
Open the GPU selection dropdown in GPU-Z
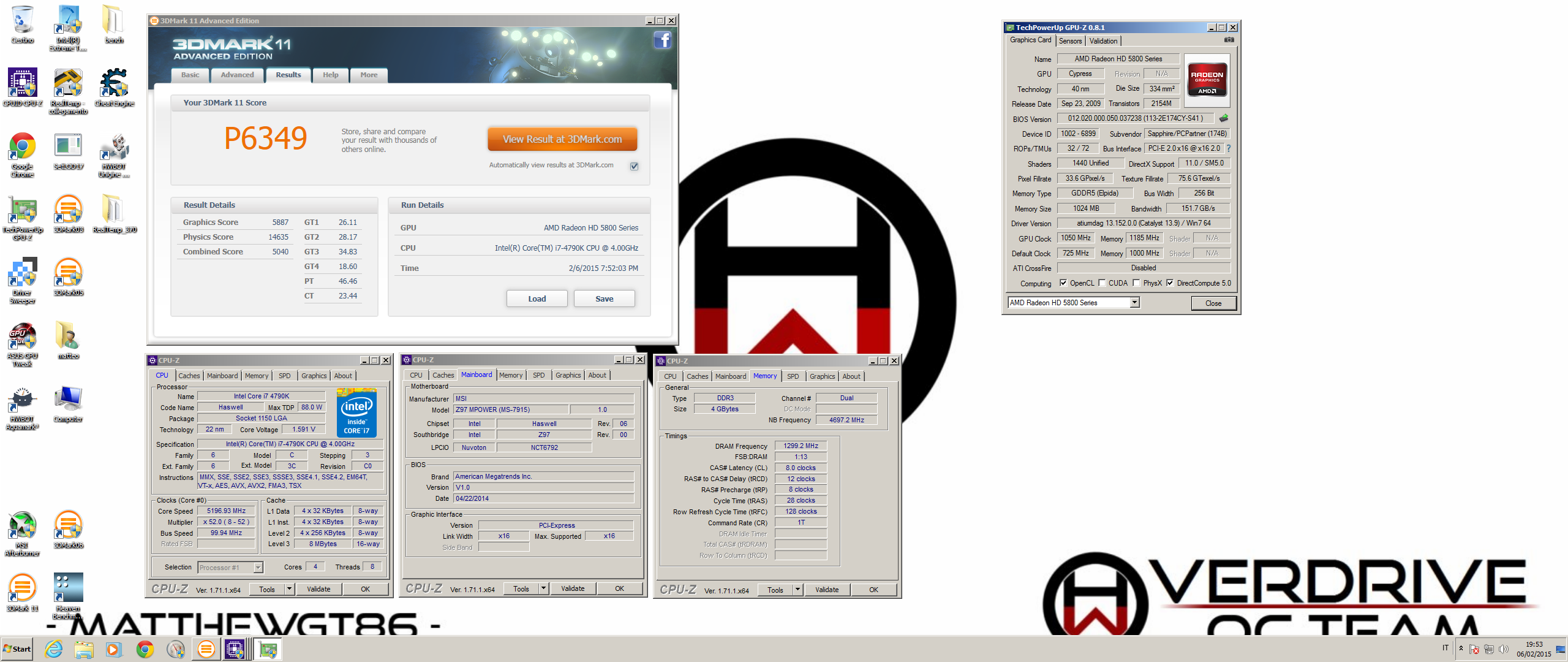click(x=1134, y=303)
